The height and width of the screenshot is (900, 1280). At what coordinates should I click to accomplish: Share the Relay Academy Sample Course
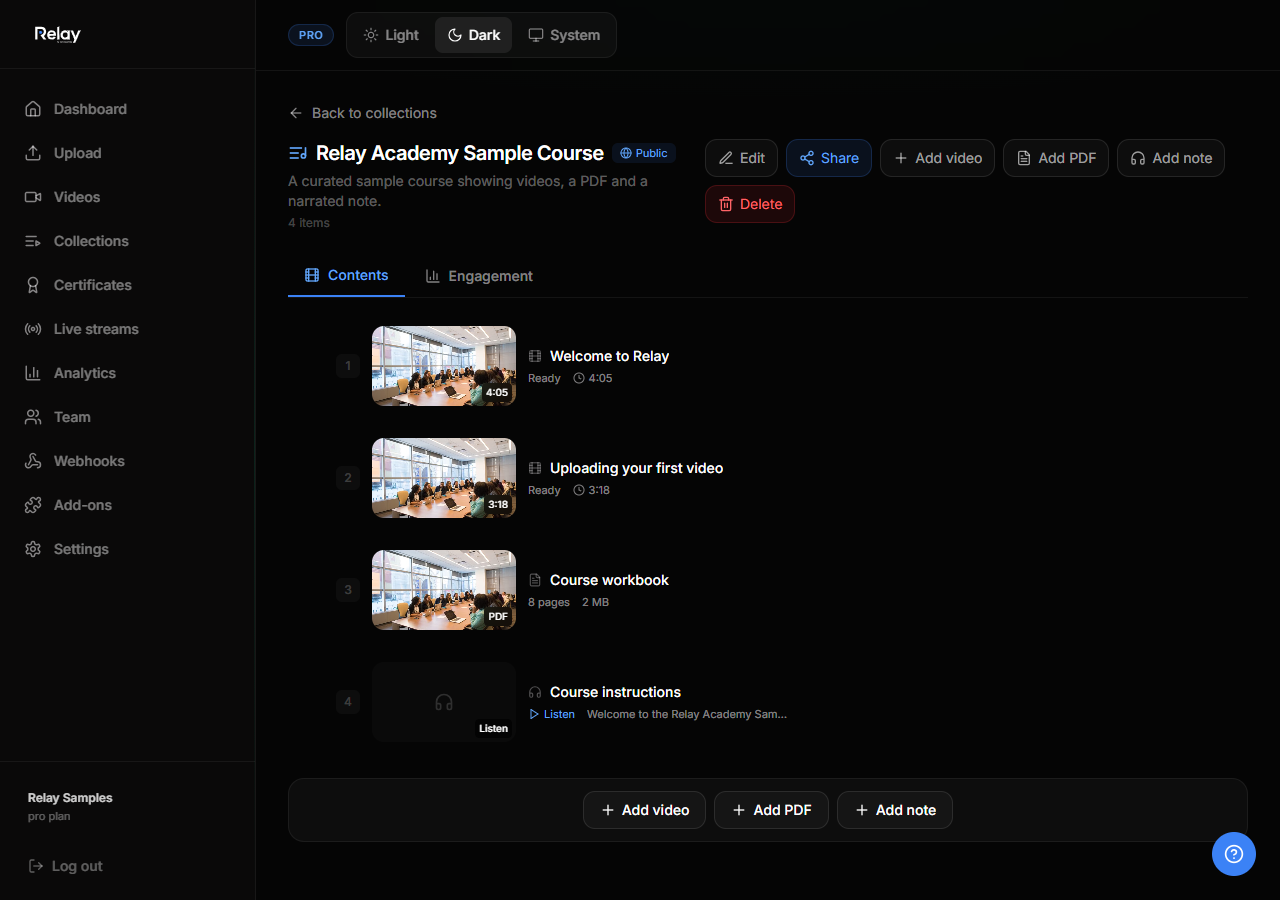tap(829, 158)
